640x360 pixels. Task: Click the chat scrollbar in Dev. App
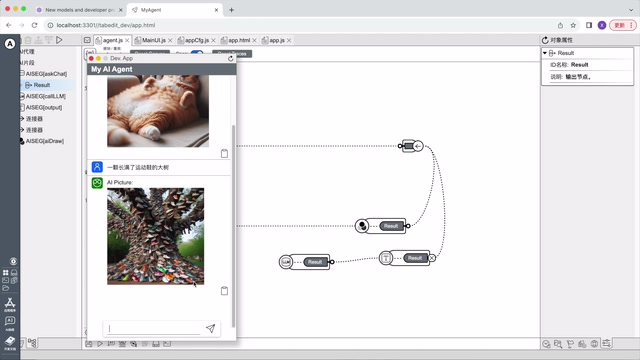233,226
